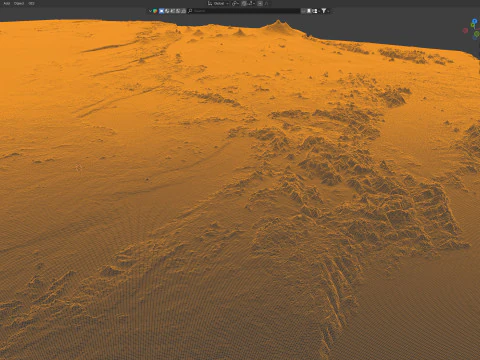Image resolution: width=480 pixels, height=360 pixels.
Task: Toggle proportional editing
Action: tap(260, 3)
